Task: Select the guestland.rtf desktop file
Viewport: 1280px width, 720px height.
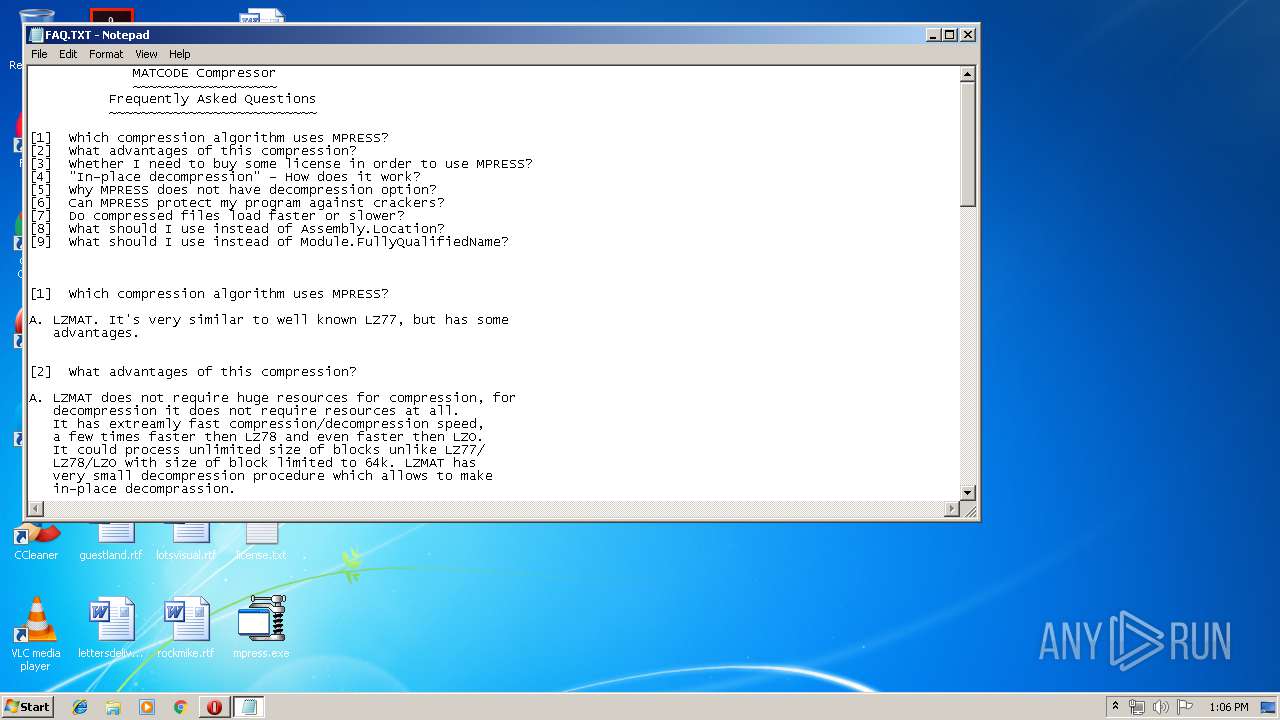Action: [x=111, y=542]
